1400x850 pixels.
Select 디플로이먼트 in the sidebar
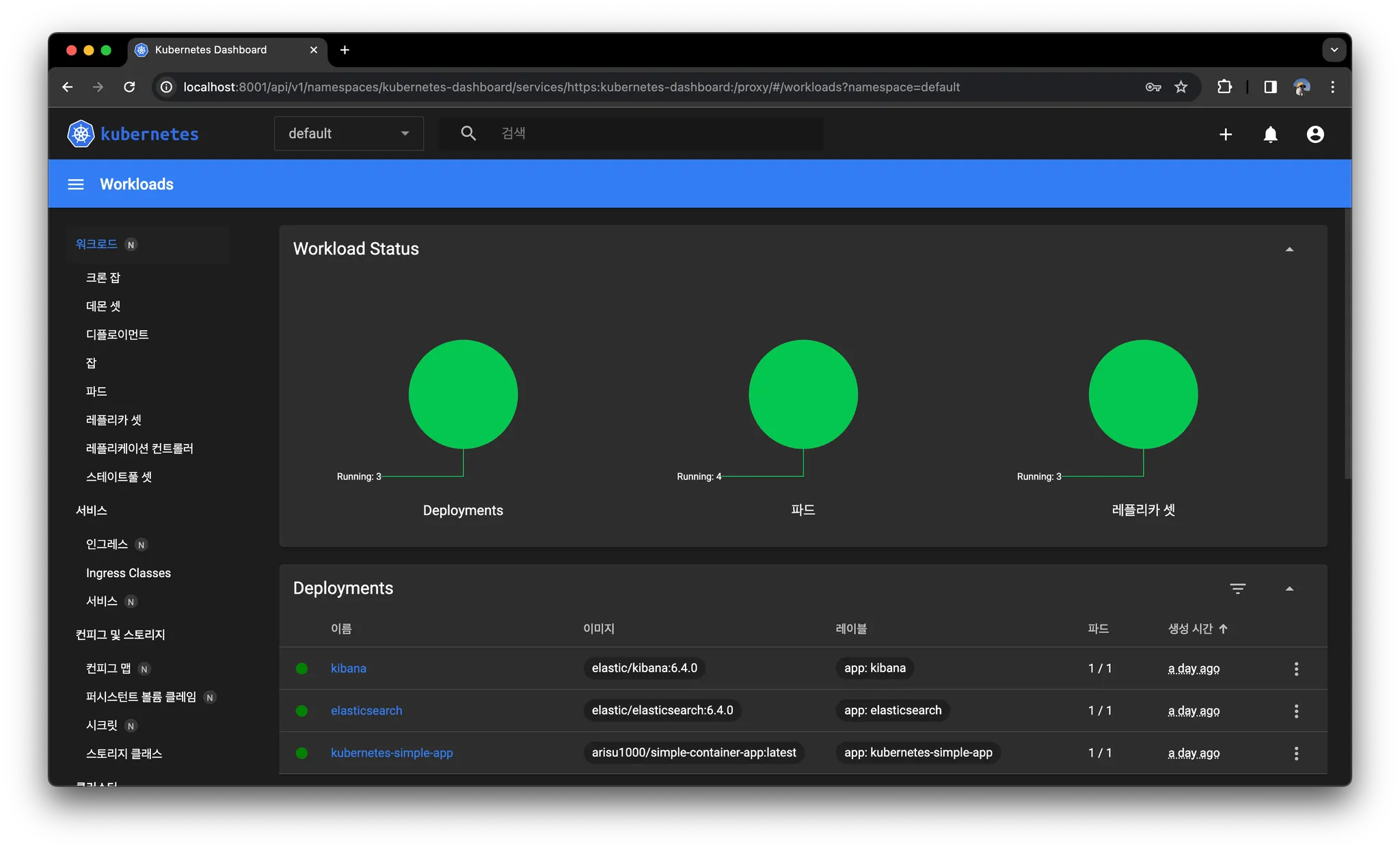click(x=117, y=334)
